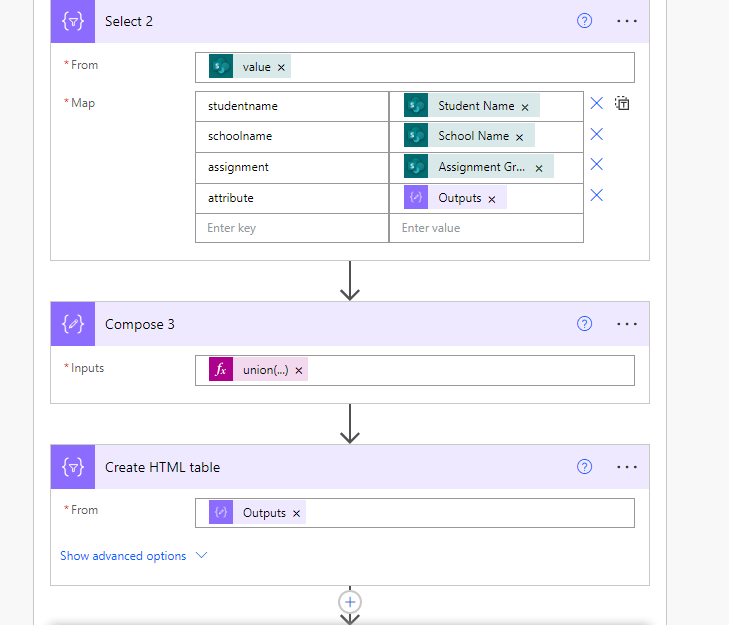Open the Select 2 ellipsis menu

coord(626,21)
